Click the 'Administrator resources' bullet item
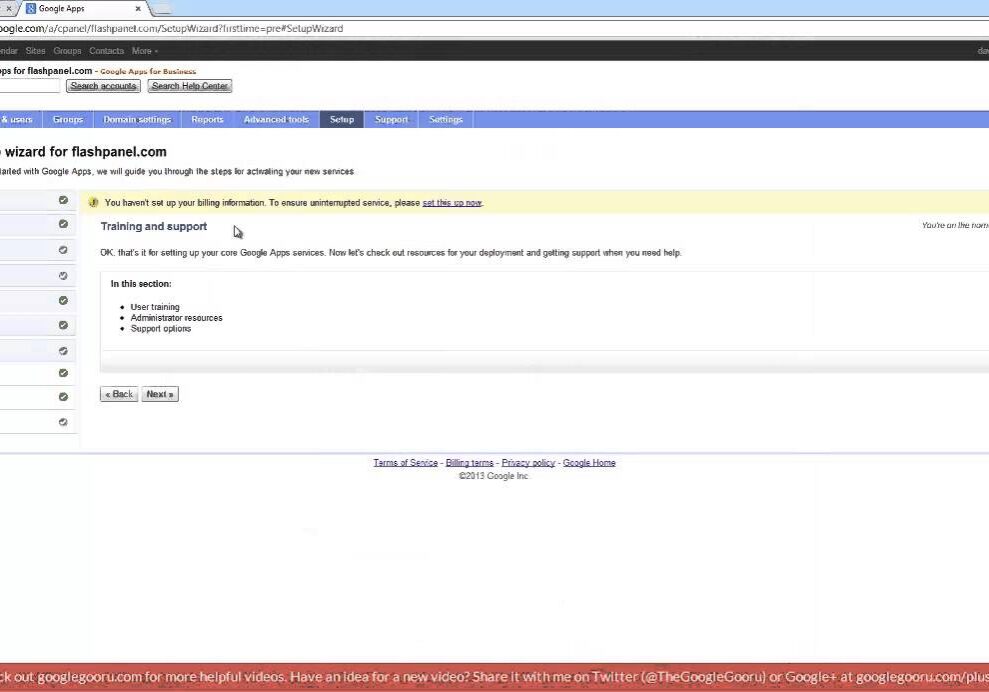Screen dimensions: 989x692 point(177,318)
